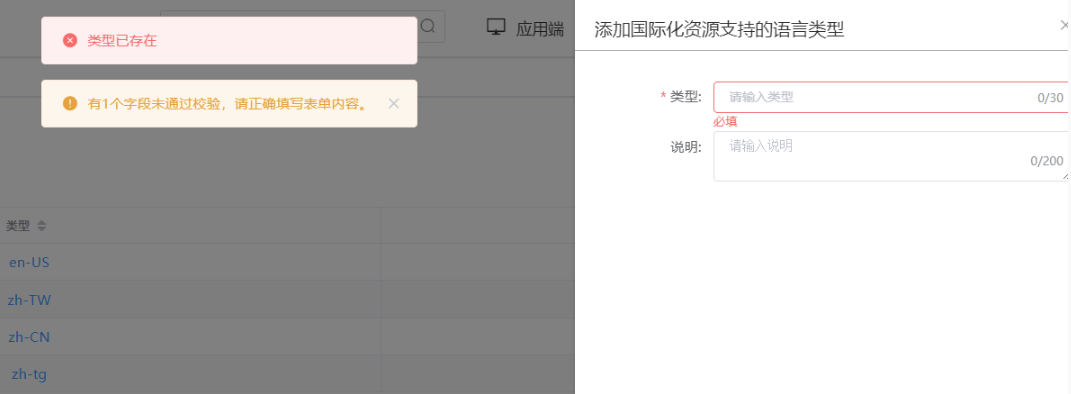Open the en-US language type link
This screenshot has width=1071, height=394.
point(29,262)
